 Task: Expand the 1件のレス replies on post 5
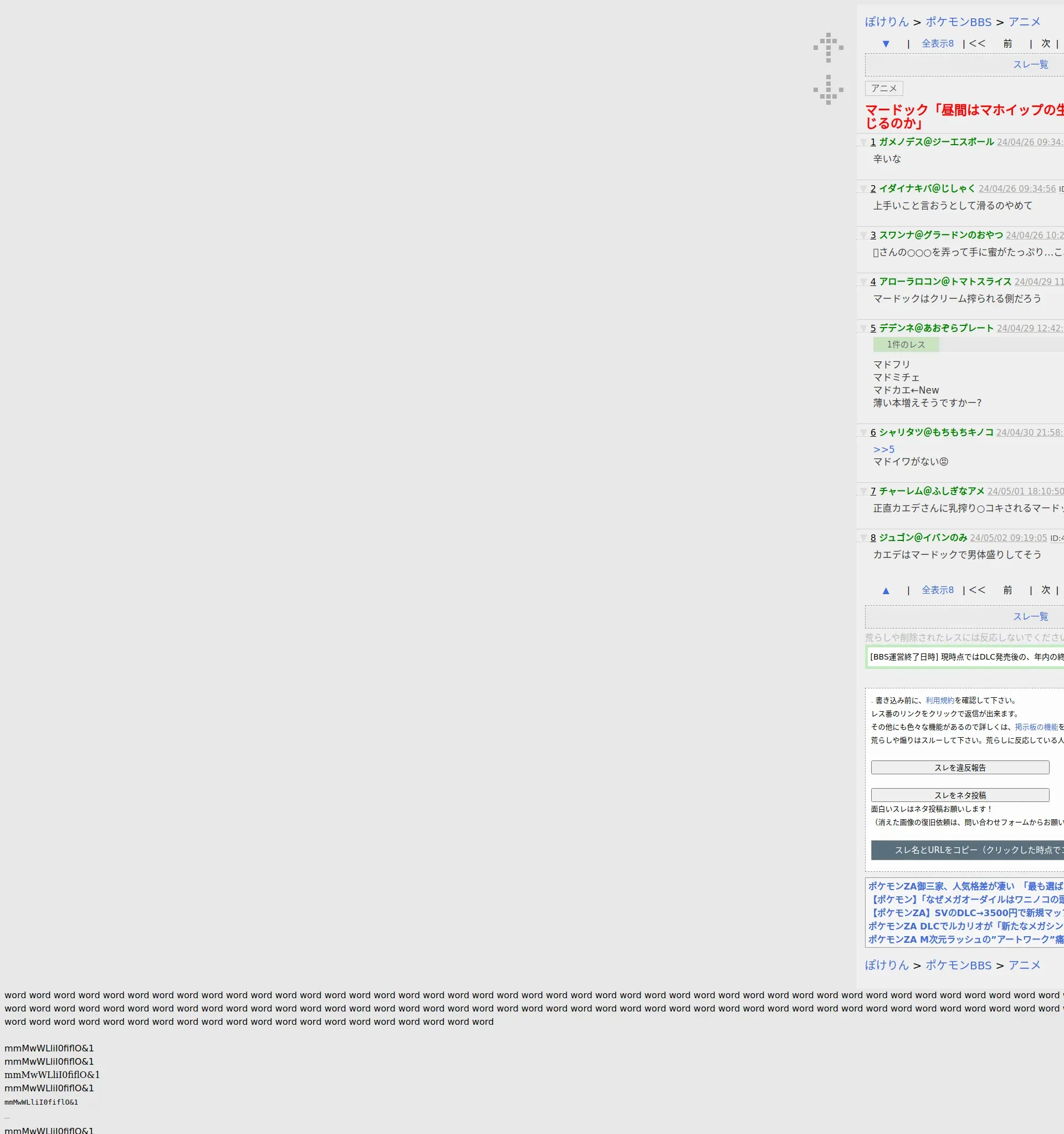pos(906,345)
